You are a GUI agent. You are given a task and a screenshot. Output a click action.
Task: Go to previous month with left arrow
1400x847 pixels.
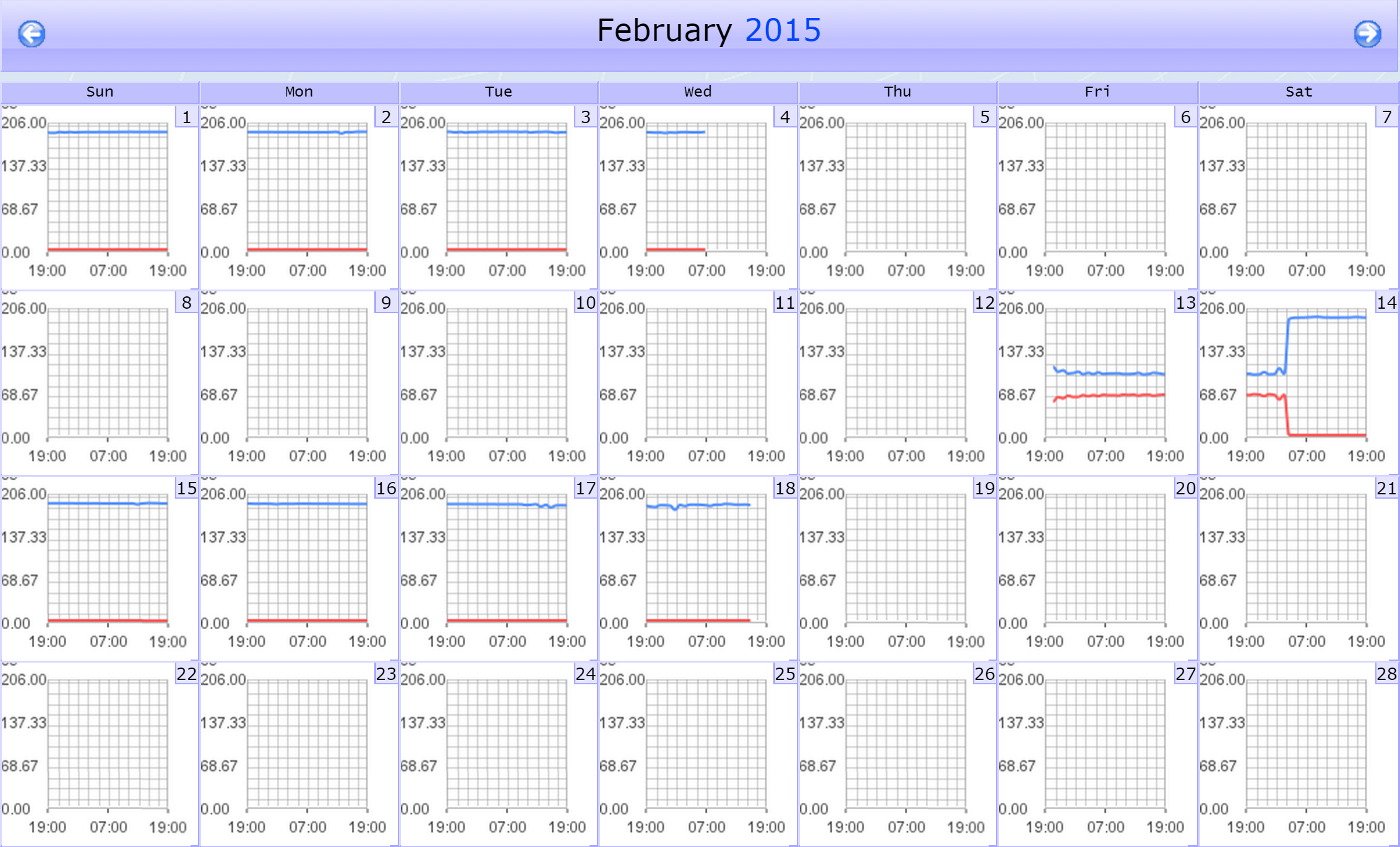(x=32, y=33)
